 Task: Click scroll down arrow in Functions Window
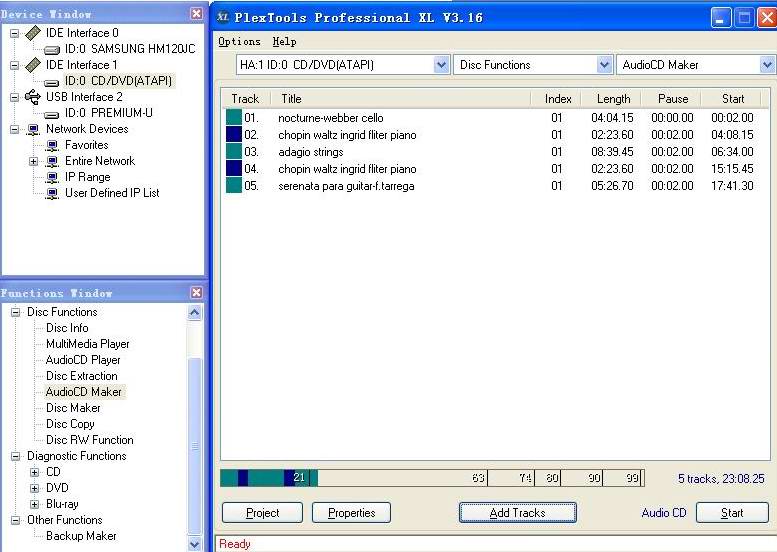point(195,544)
